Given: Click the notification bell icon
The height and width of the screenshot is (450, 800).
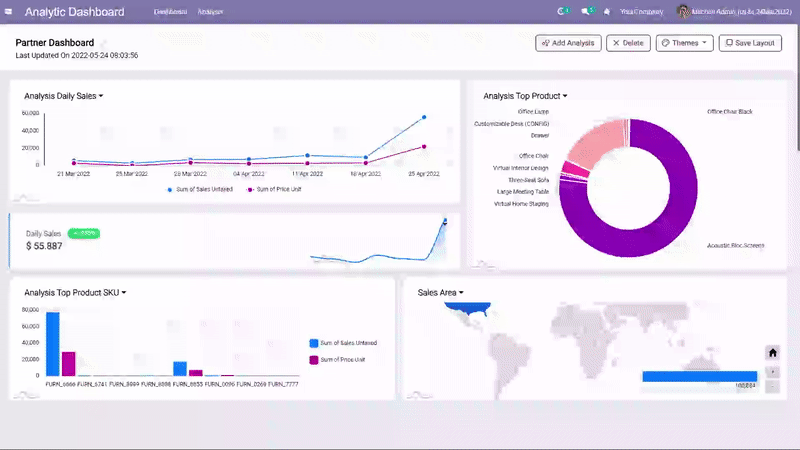Looking at the screenshot, I should pyautogui.click(x=607, y=12).
